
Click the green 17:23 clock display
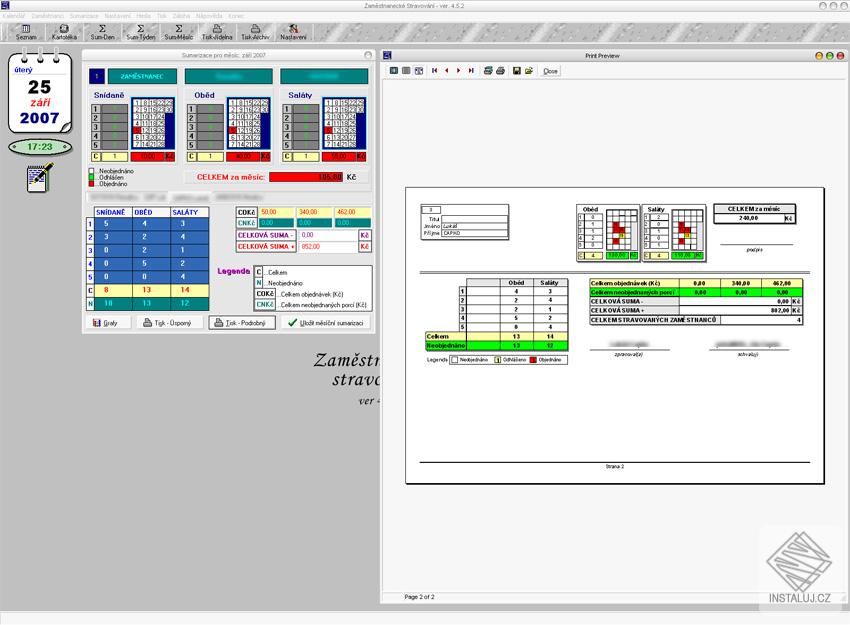[40, 147]
